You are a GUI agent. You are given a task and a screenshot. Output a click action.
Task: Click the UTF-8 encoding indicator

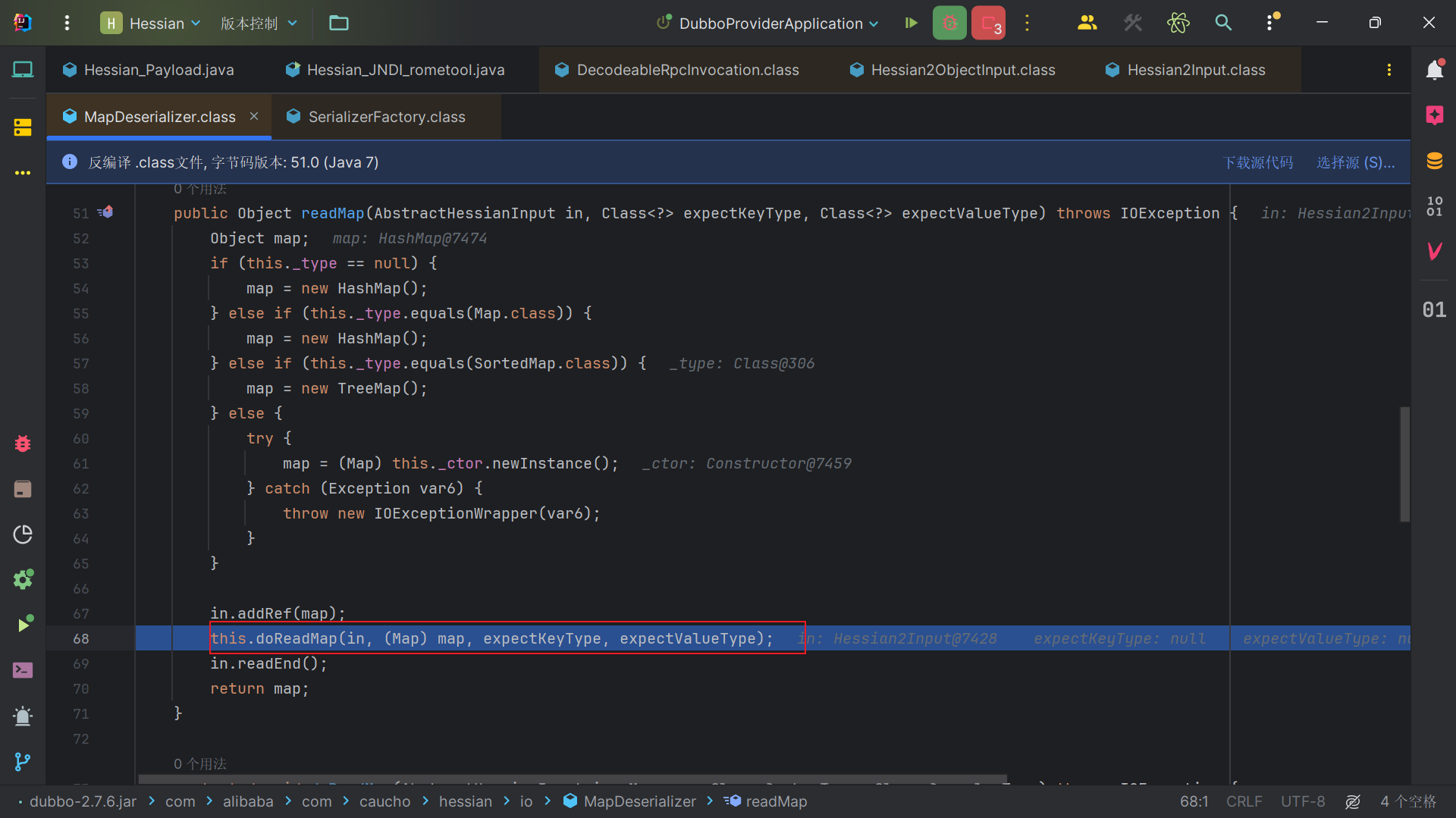[x=1303, y=801]
